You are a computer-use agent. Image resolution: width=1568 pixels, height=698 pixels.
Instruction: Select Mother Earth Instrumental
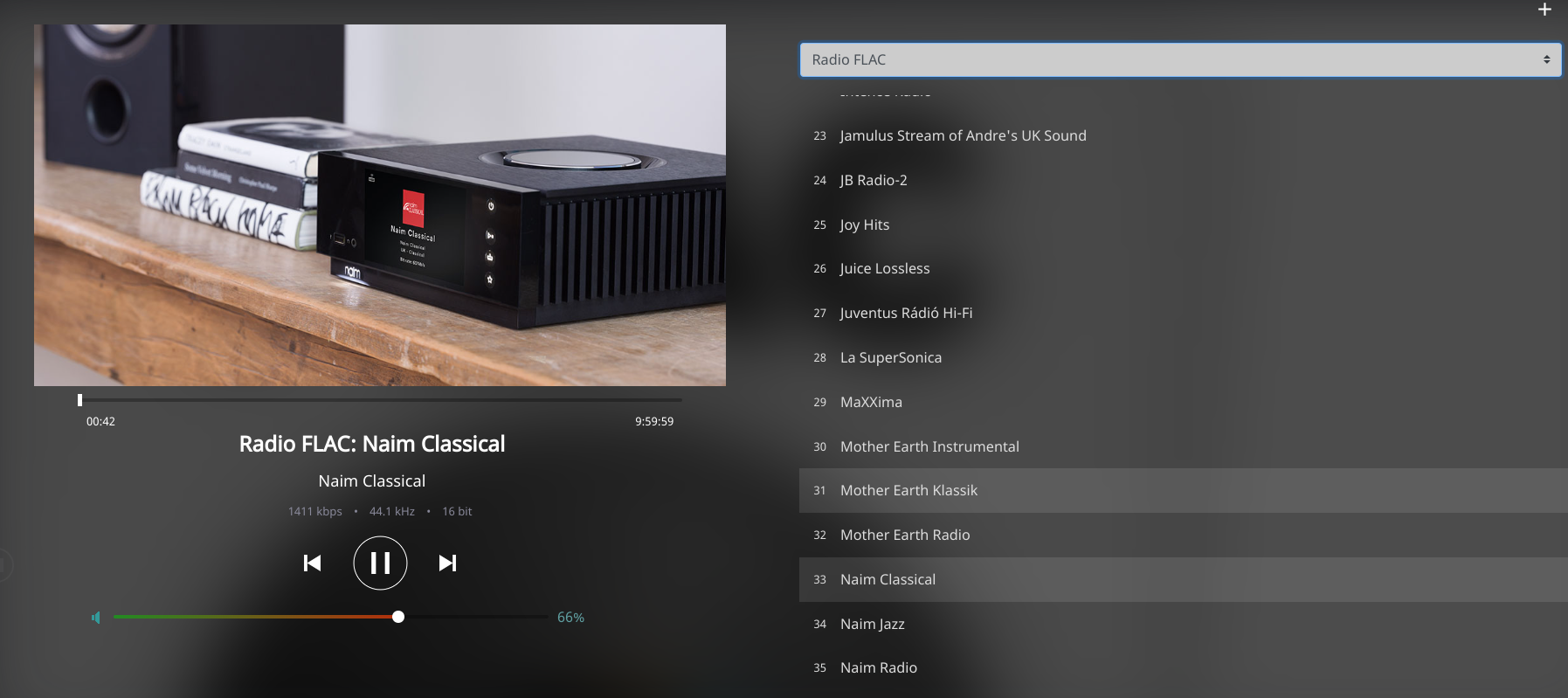pos(1184,446)
